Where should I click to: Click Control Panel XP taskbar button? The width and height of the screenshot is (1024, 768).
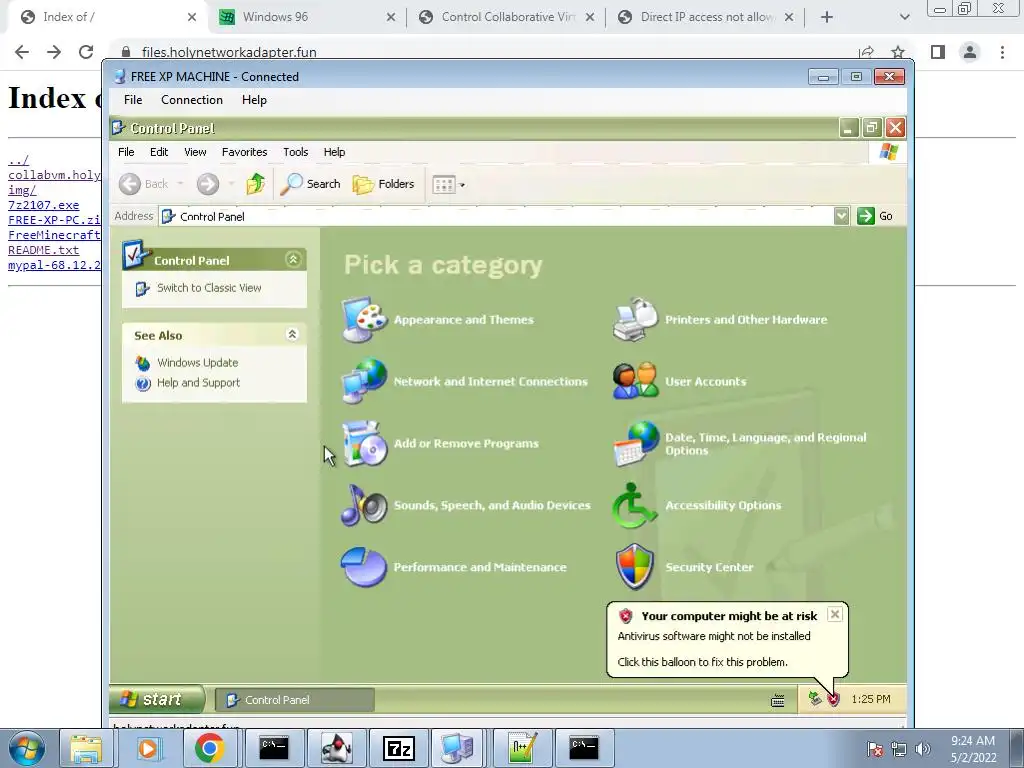click(295, 700)
